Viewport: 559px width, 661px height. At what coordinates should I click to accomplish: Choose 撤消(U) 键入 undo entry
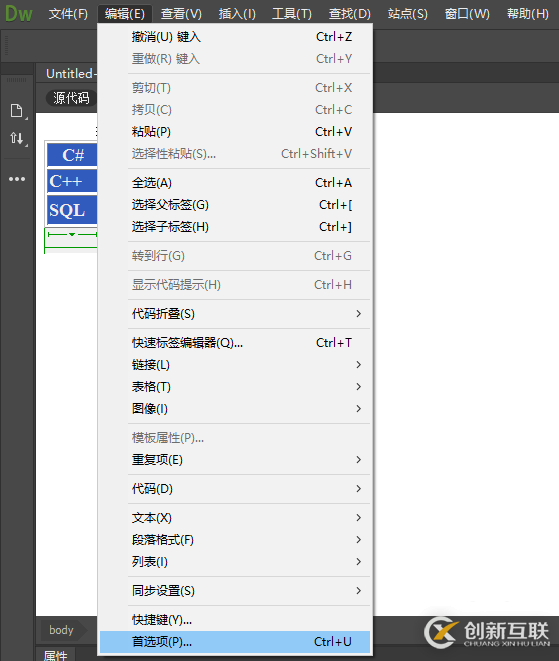tap(235, 37)
